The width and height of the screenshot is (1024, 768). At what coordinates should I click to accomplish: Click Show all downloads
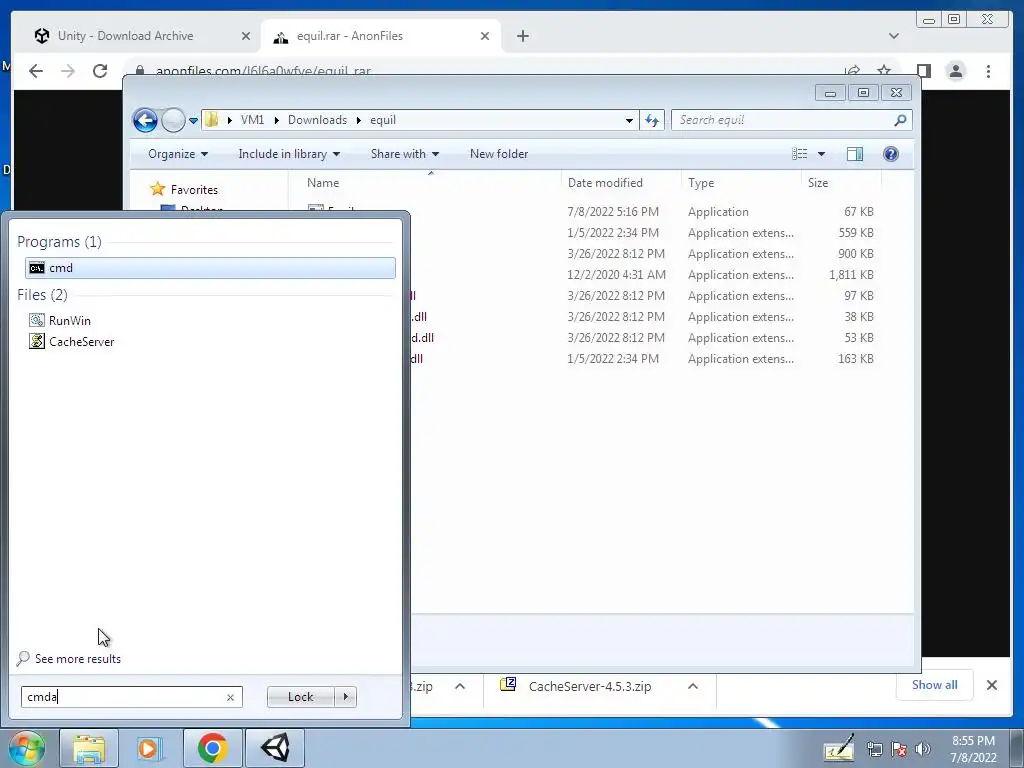click(x=935, y=685)
